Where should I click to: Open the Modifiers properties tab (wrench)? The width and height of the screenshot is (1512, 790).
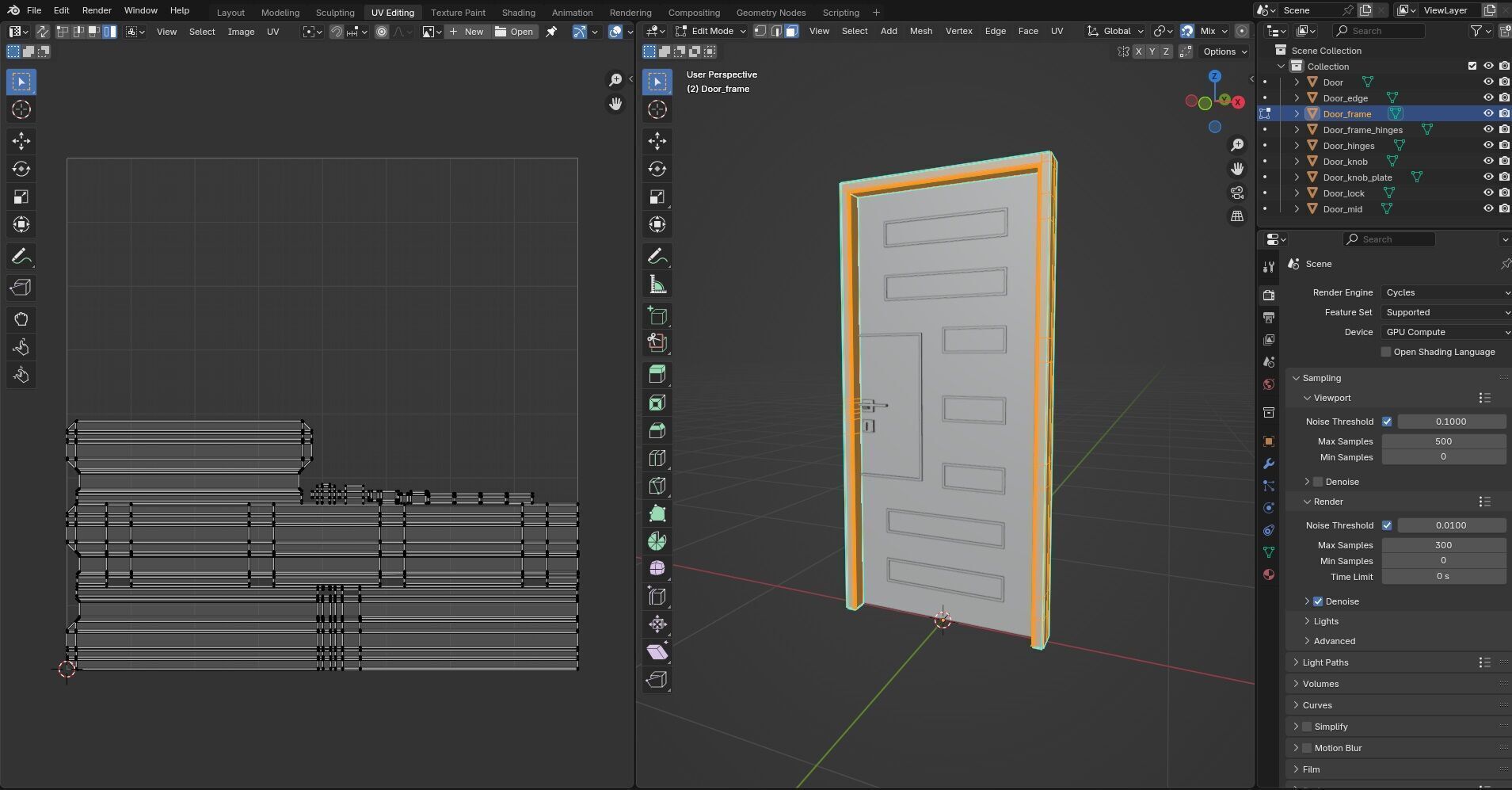tap(1269, 464)
